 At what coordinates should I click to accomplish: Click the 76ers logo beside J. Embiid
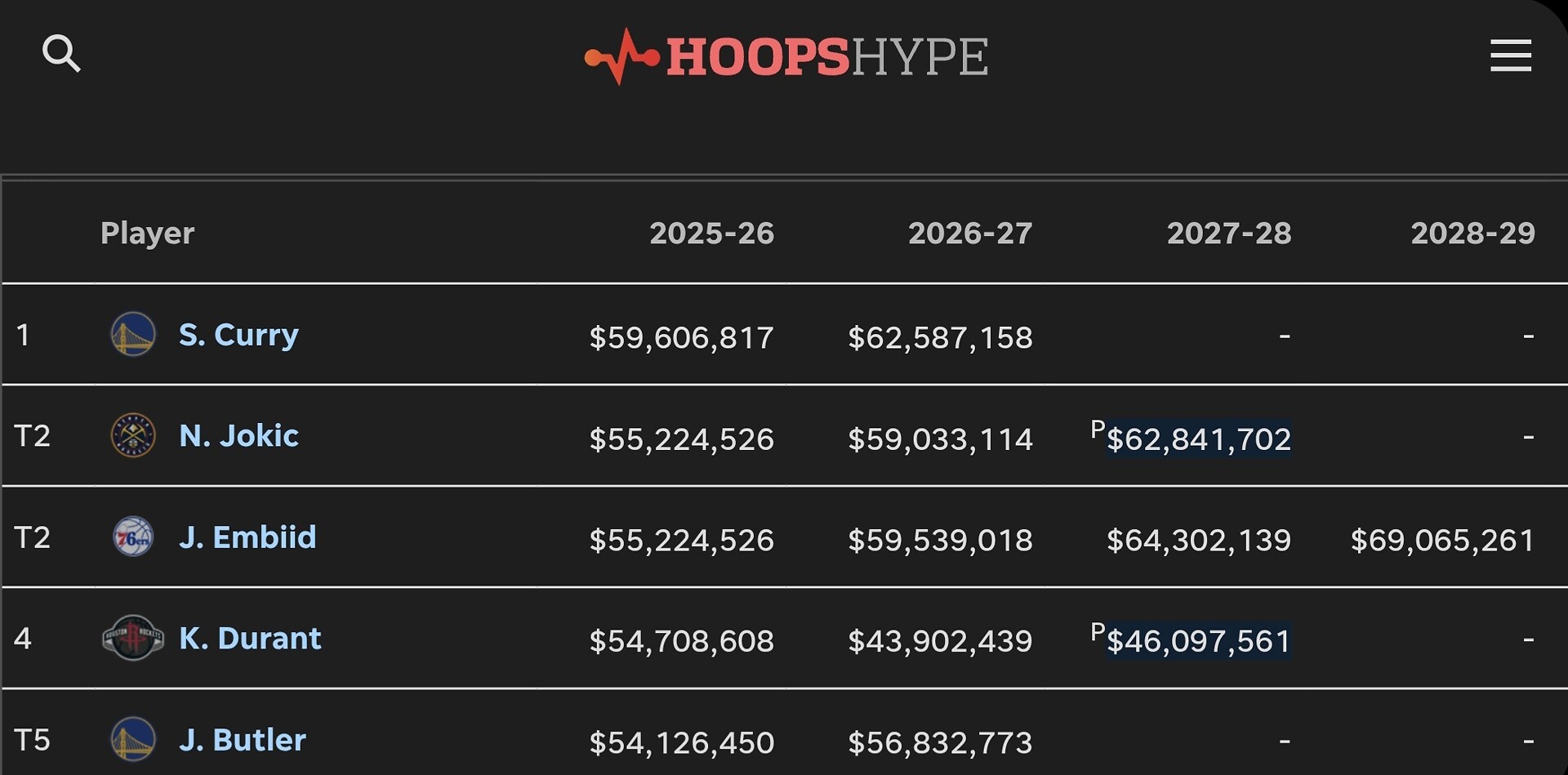coord(133,537)
